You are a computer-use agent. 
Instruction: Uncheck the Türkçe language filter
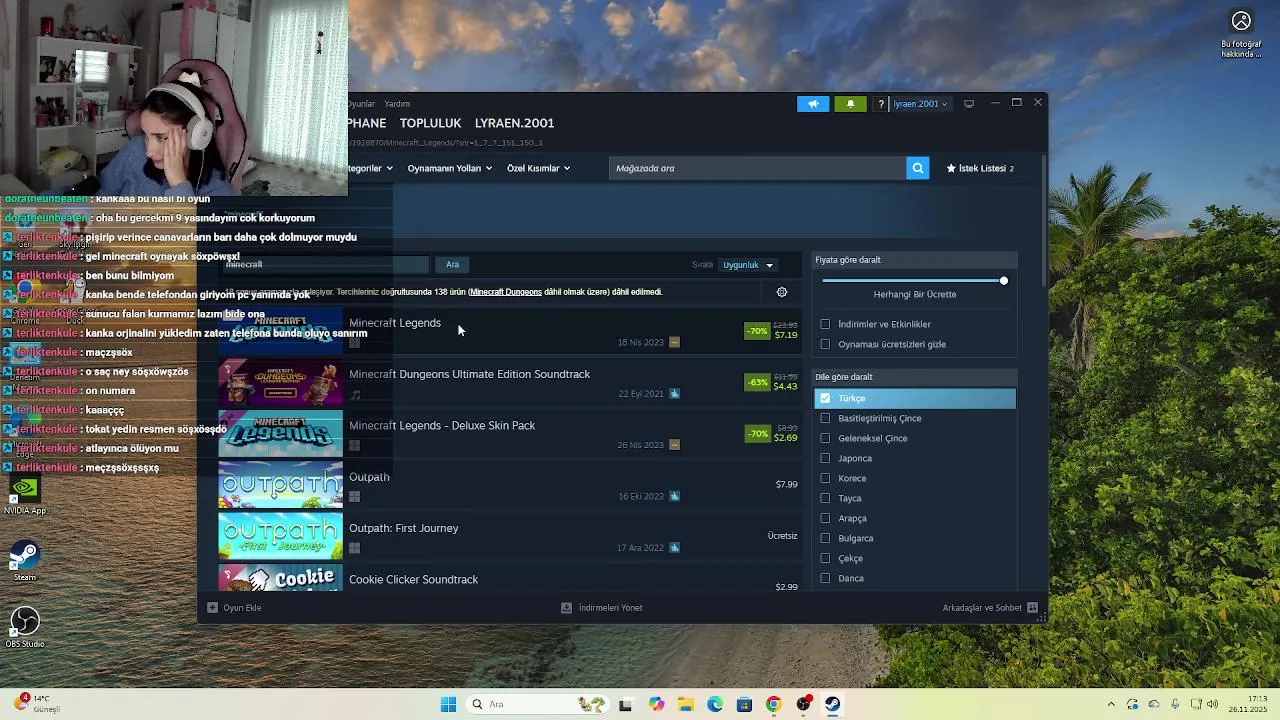[x=825, y=398]
